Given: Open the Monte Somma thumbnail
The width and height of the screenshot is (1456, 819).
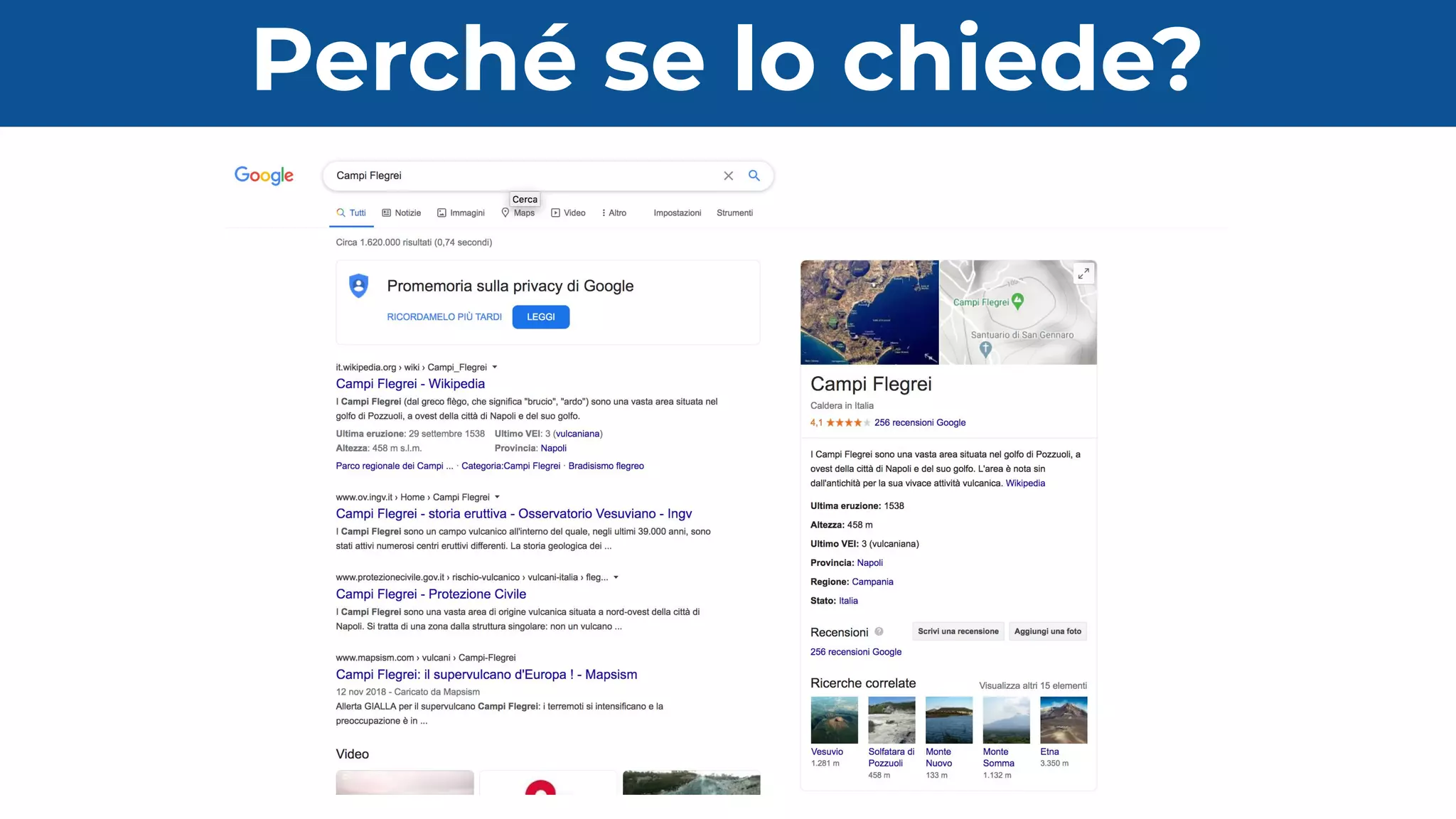Looking at the screenshot, I should click(x=1006, y=720).
